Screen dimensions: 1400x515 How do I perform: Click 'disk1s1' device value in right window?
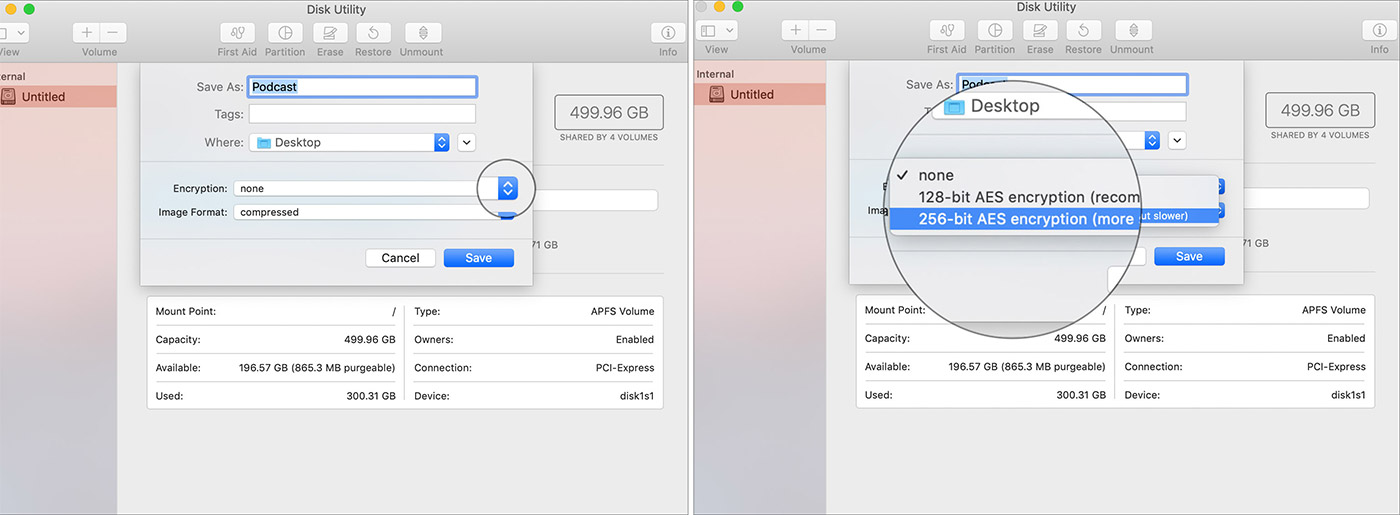[x=1348, y=395]
